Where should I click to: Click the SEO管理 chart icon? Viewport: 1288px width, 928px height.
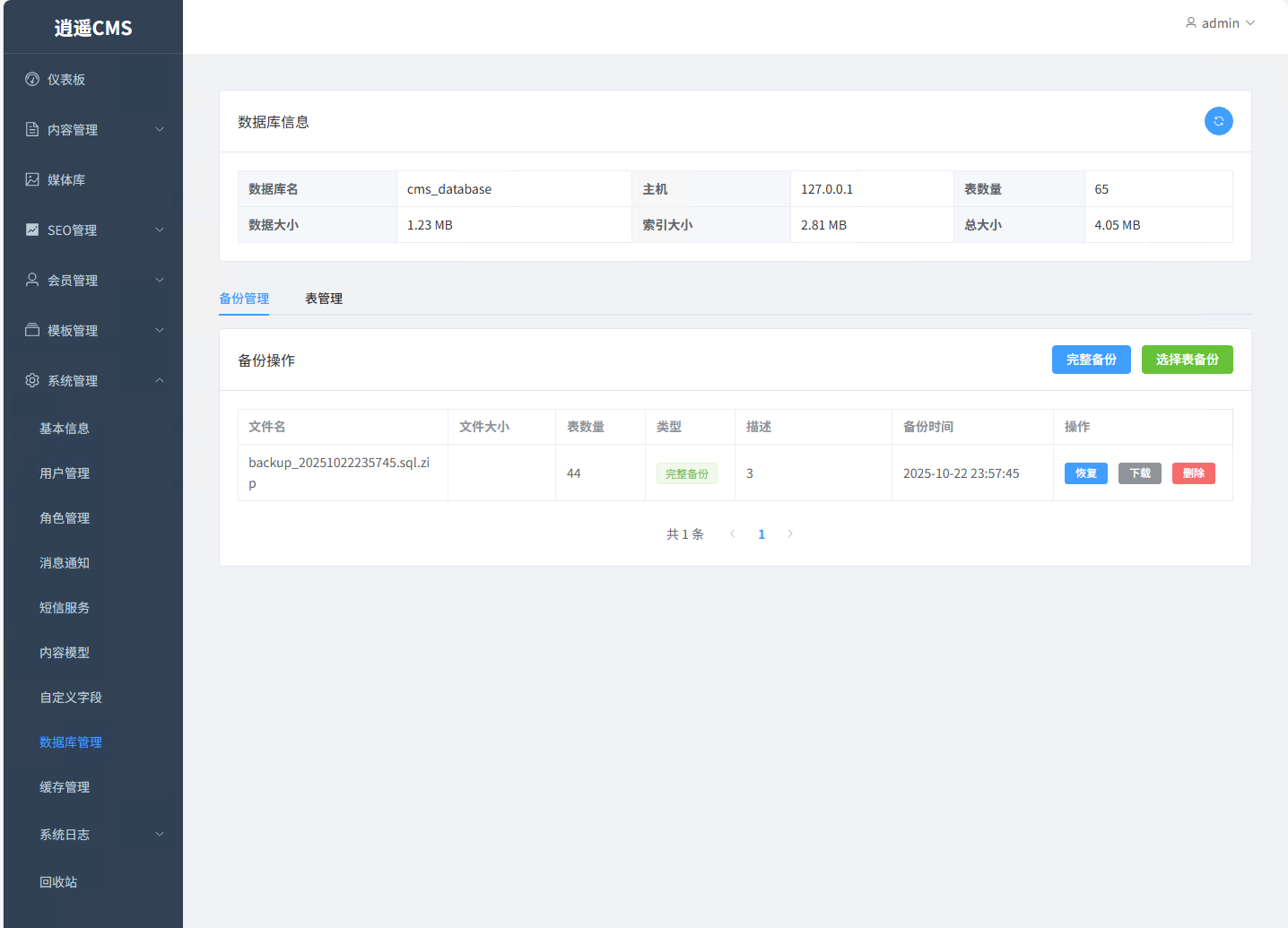point(32,230)
